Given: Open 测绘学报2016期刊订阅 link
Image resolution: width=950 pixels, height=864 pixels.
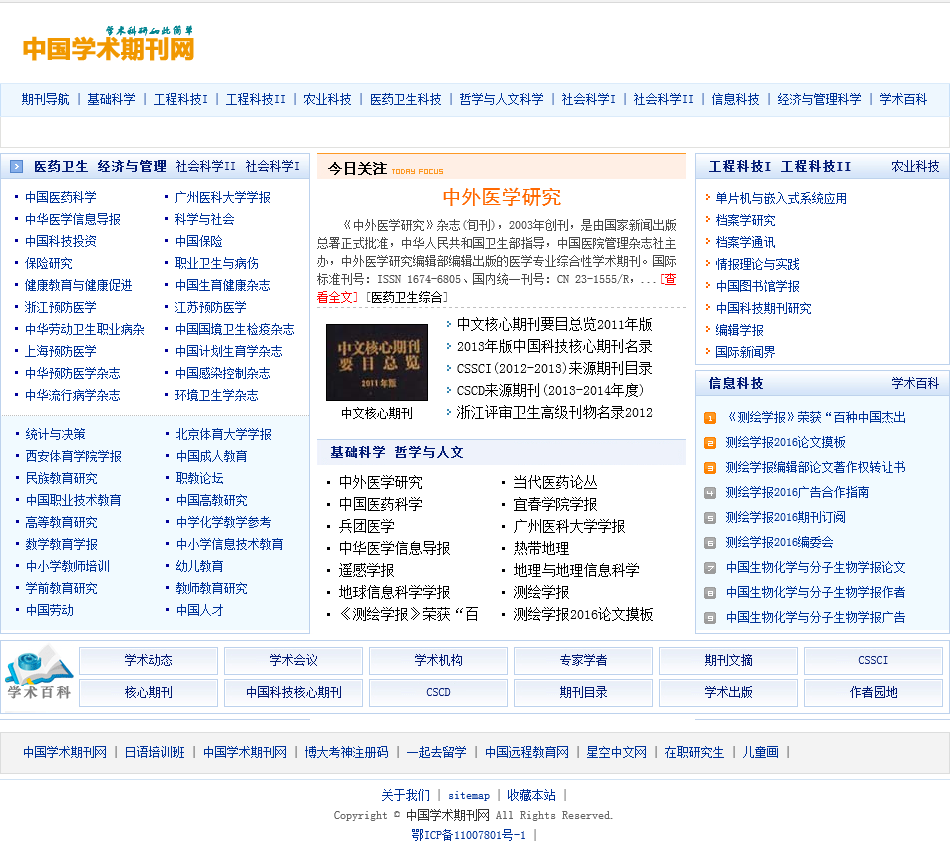Looking at the screenshot, I should point(785,517).
